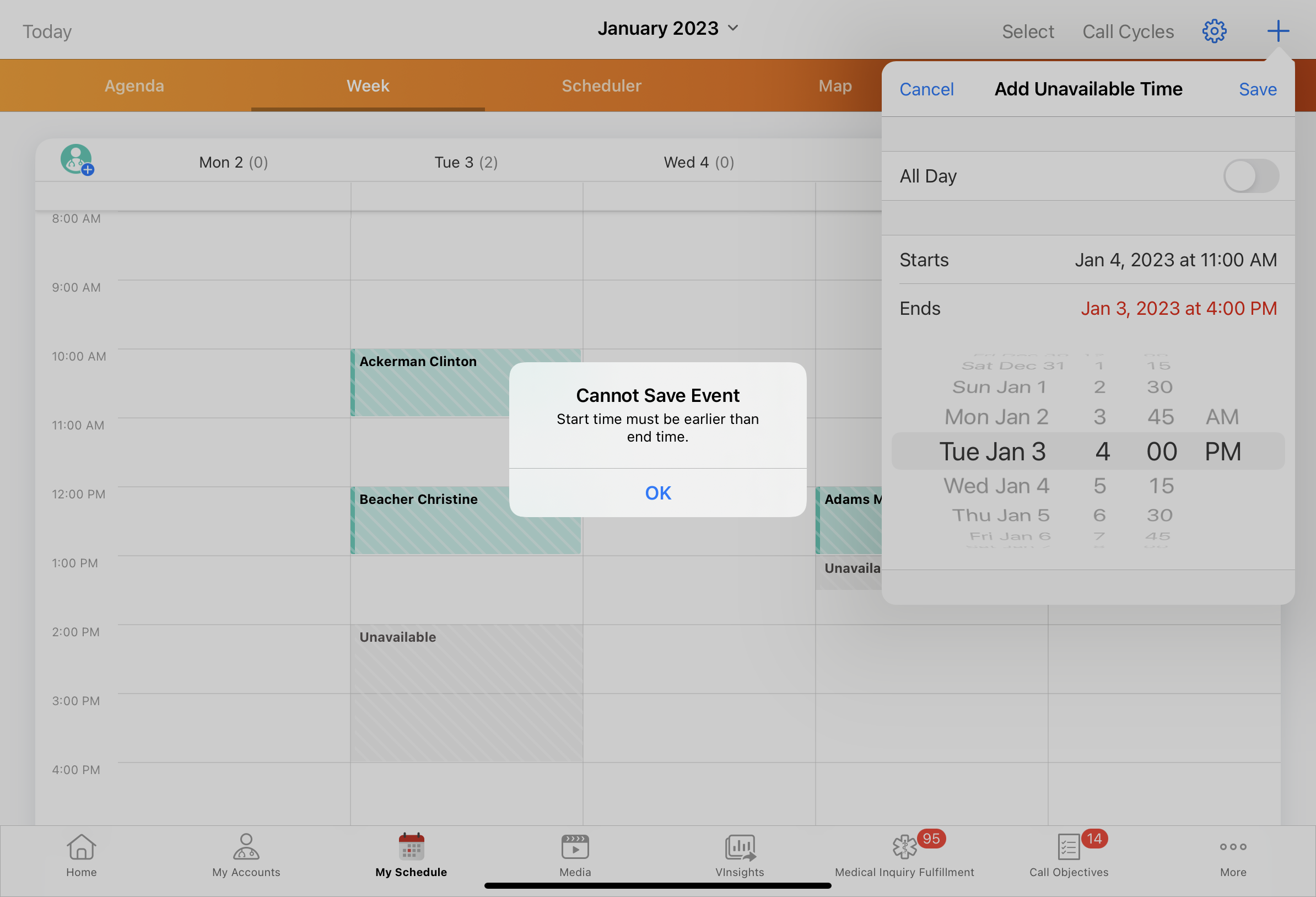
Task: Select Wed Jan 4 in date picker
Action: [x=996, y=486]
